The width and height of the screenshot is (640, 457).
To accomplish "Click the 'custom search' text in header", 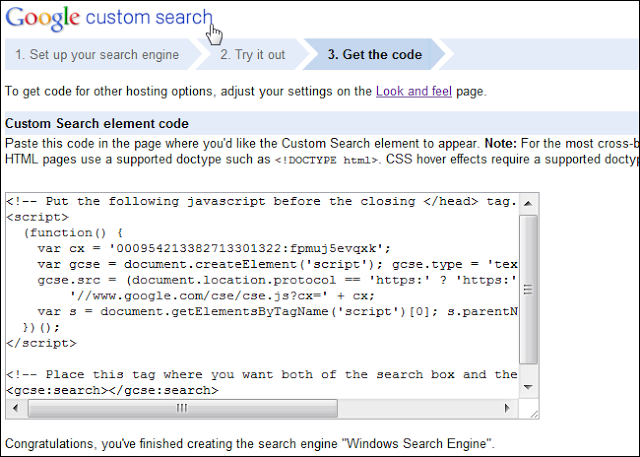I will (150, 18).
